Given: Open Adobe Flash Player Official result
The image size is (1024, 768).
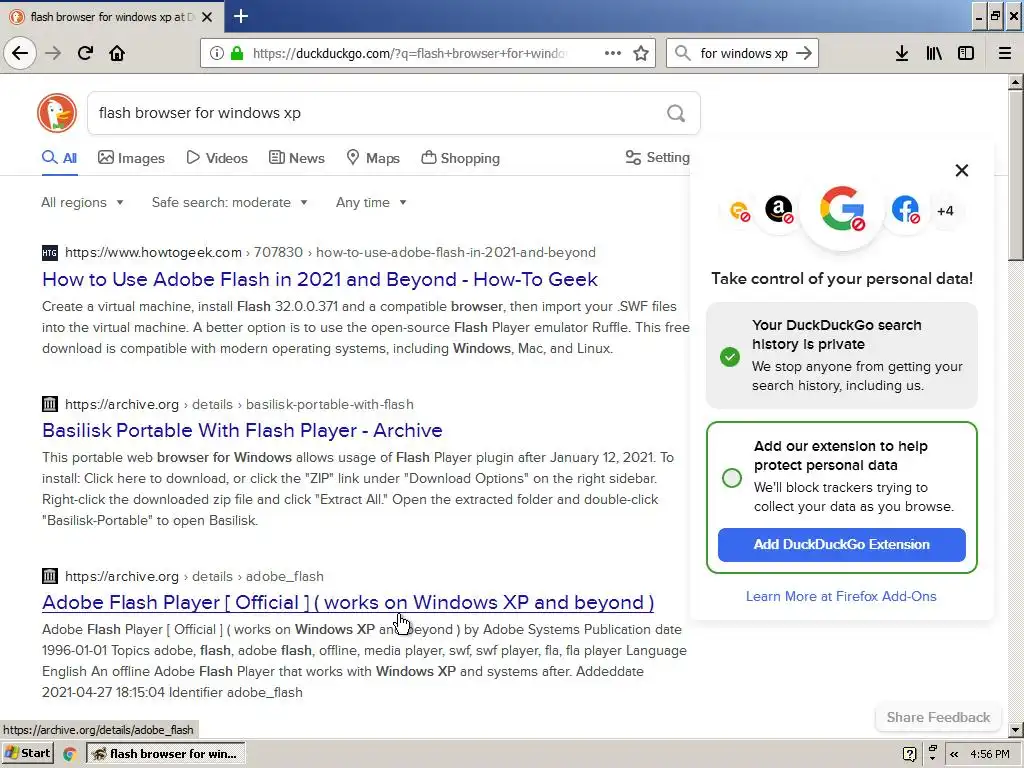Looking at the screenshot, I should [x=348, y=602].
